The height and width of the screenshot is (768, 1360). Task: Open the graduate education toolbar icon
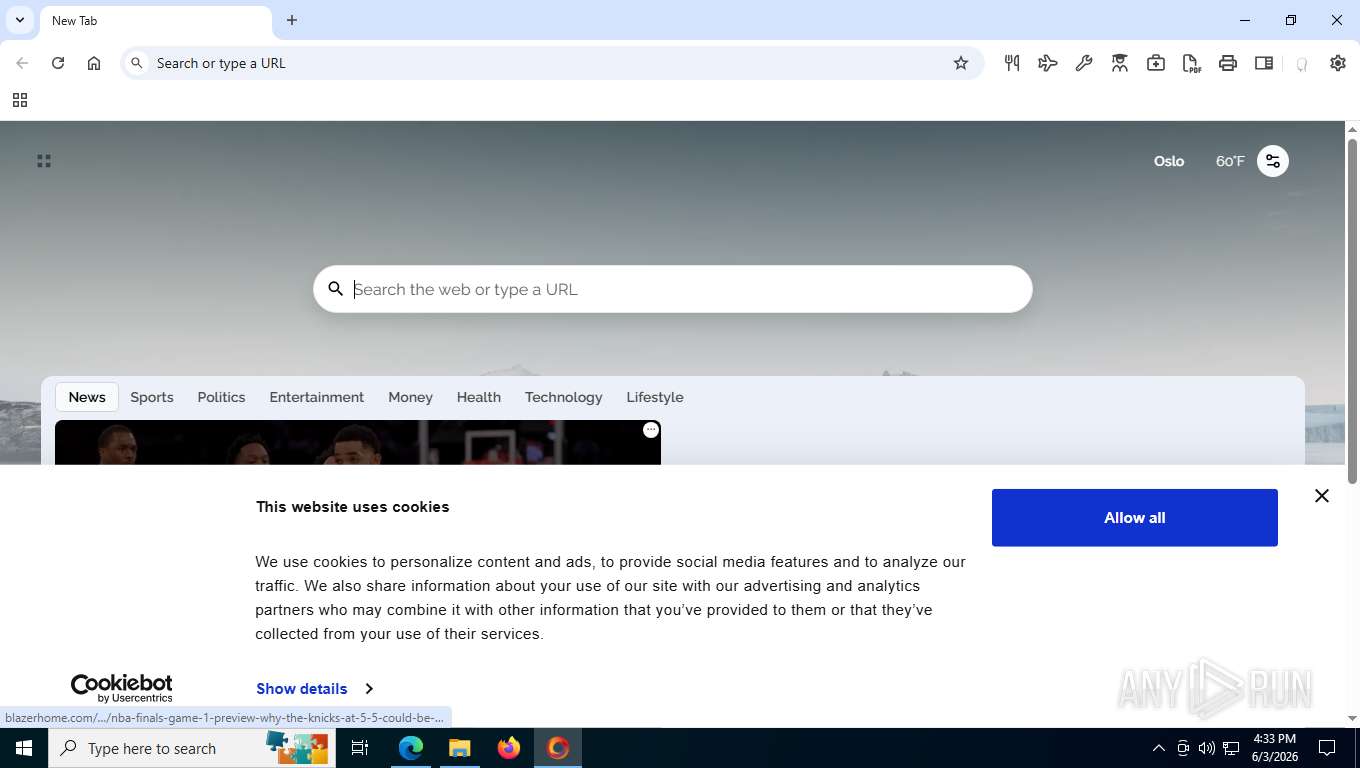coord(1120,63)
